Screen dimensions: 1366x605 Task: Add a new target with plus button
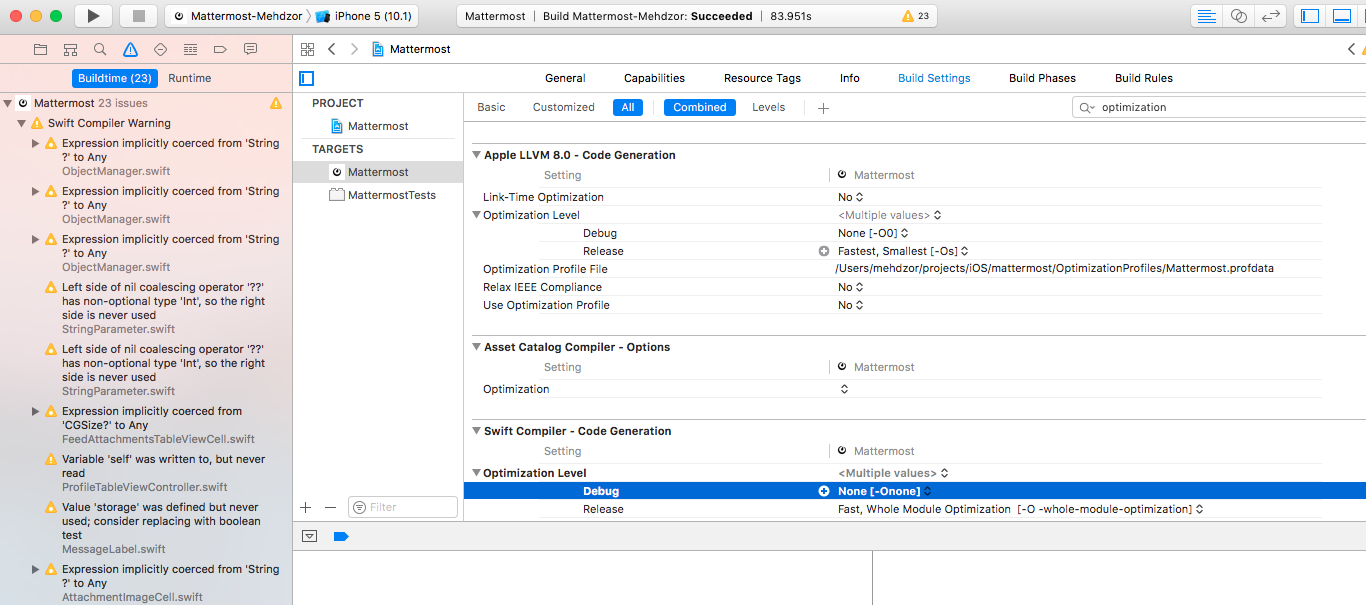point(306,508)
